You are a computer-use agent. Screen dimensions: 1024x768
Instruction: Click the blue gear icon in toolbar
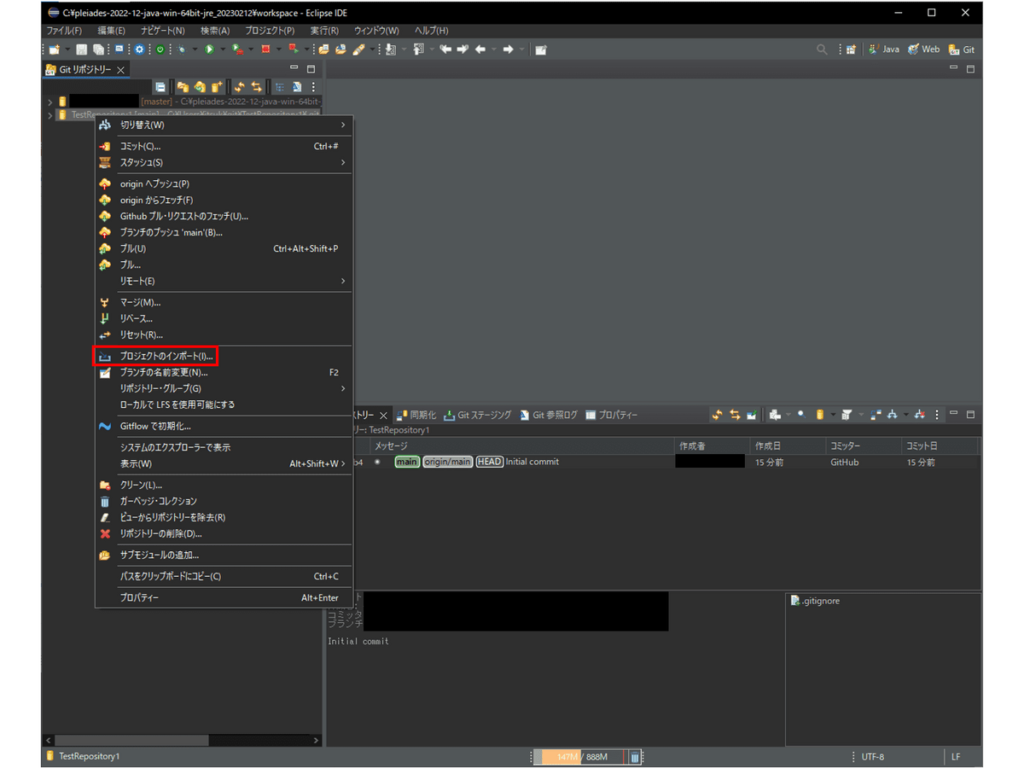tap(139, 50)
